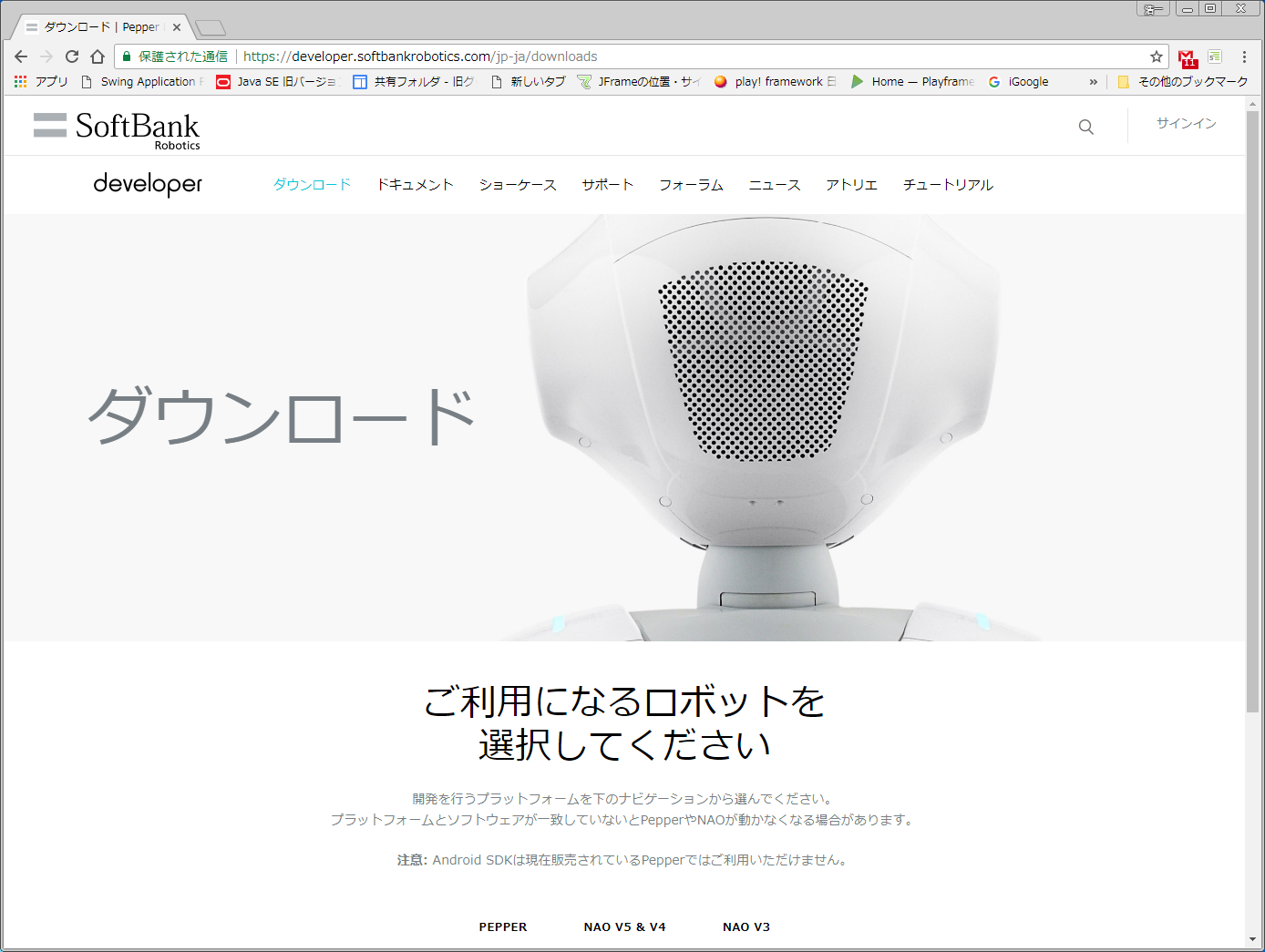Go to the フォーラム menu item

coord(691,185)
